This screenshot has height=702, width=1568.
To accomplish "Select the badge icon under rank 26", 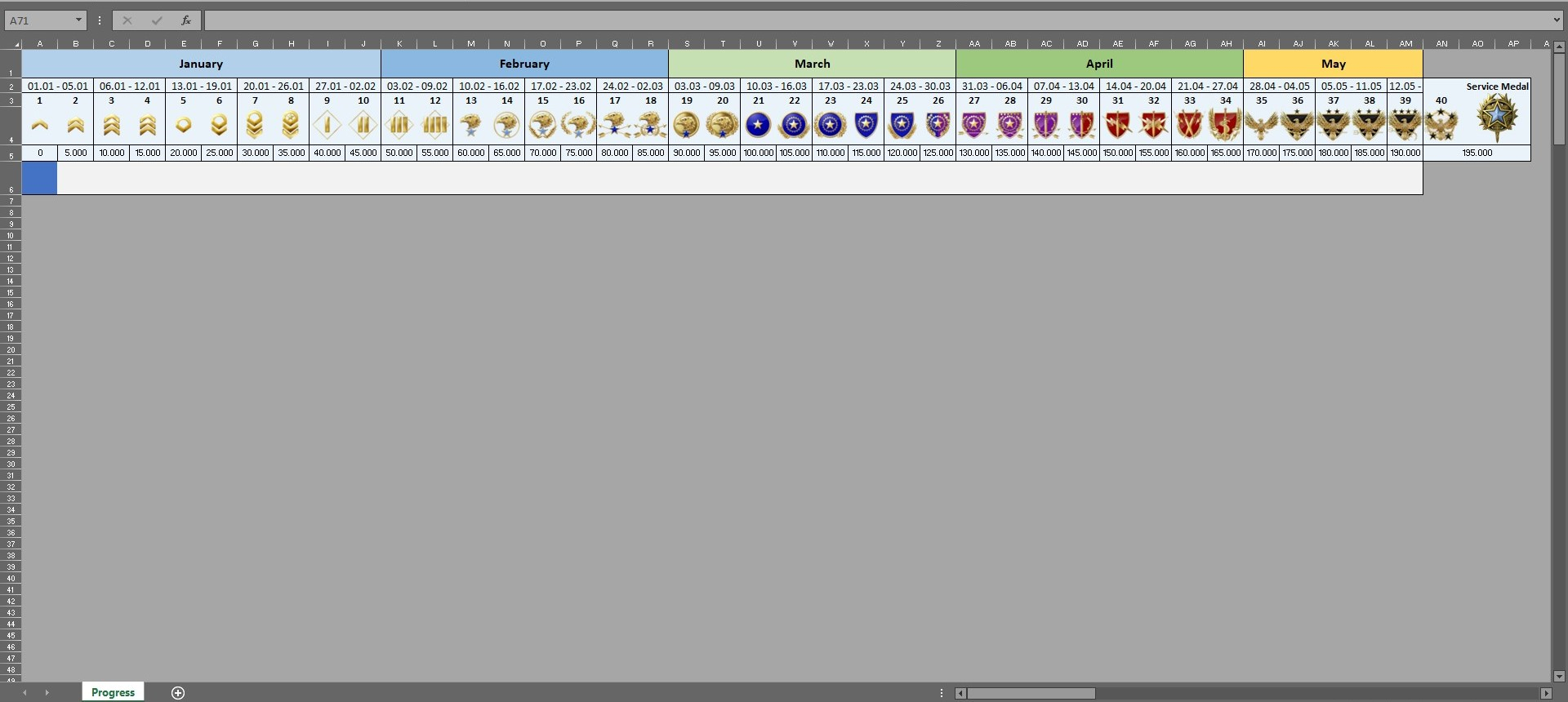I will pyautogui.click(x=938, y=125).
